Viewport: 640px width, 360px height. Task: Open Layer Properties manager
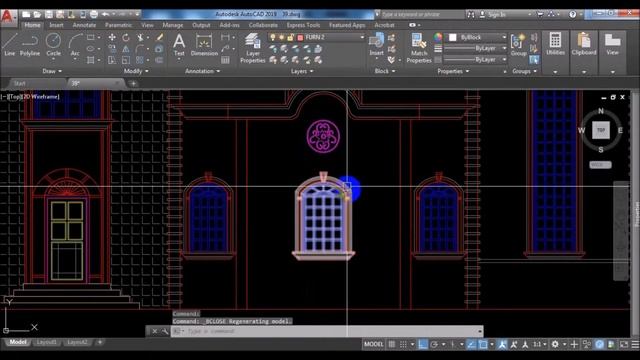pos(253,48)
